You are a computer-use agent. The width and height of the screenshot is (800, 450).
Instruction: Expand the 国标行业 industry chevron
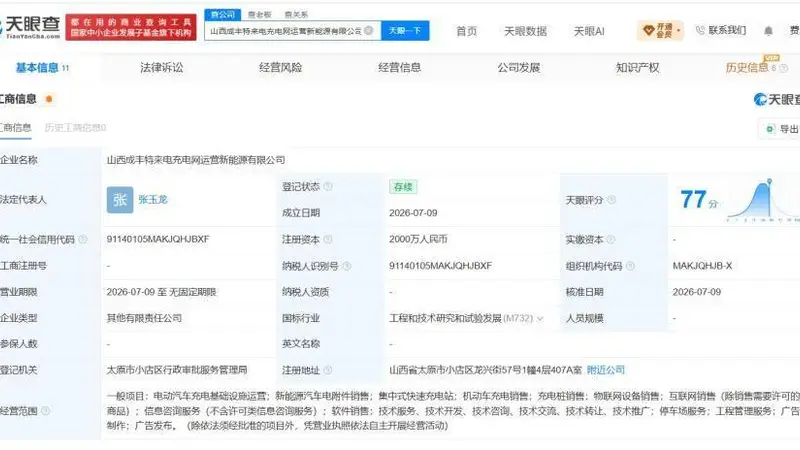click(x=540, y=318)
